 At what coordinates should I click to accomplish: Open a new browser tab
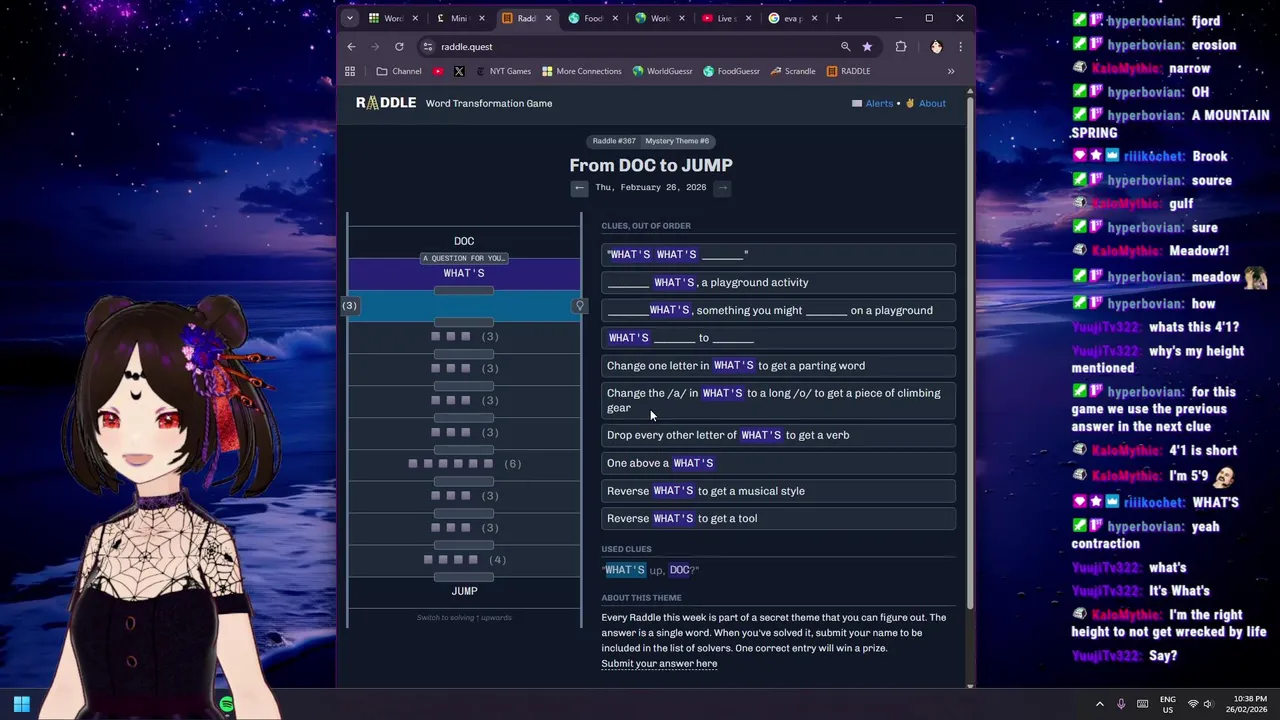coord(839,18)
